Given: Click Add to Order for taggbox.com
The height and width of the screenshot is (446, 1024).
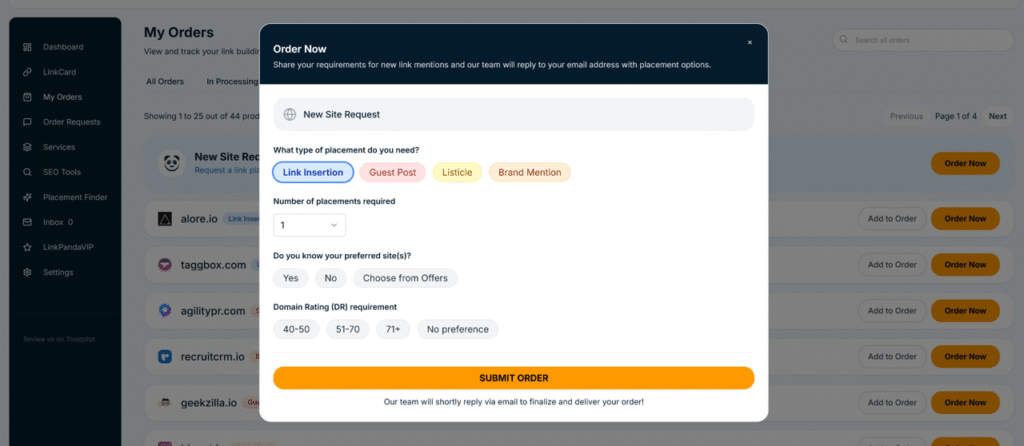Looking at the screenshot, I should (x=892, y=264).
